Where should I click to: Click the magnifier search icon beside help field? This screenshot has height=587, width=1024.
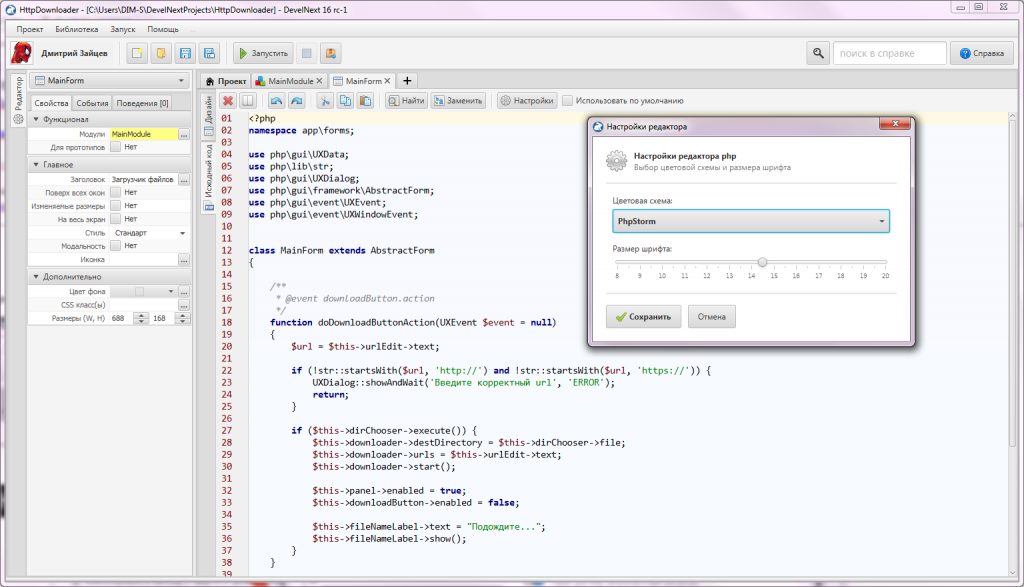click(x=818, y=53)
